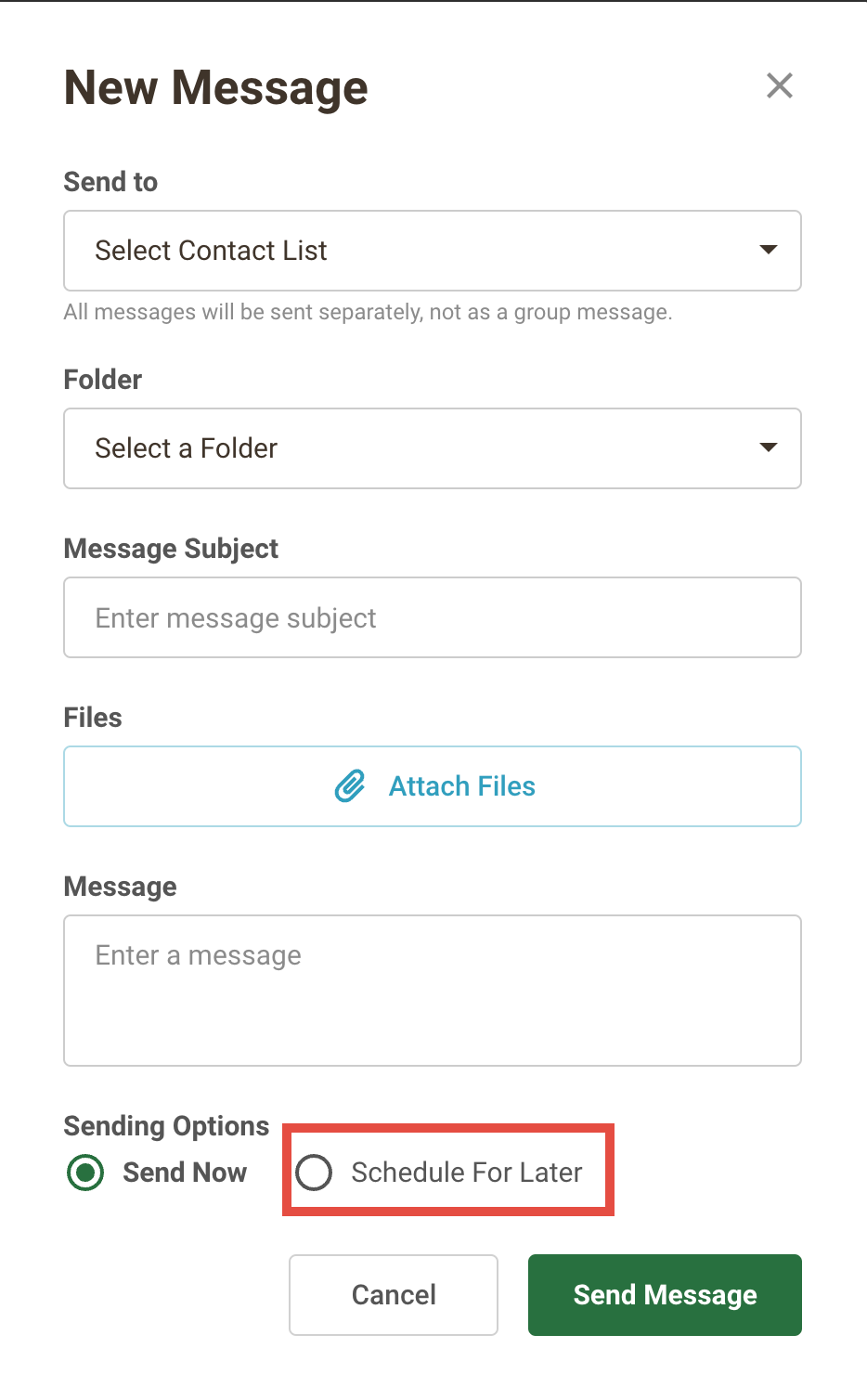The width and height of the screenshot is (867, 1400).
Task: Click the Send Message button
Action: pyautogui.click(x=665, y=1295)
